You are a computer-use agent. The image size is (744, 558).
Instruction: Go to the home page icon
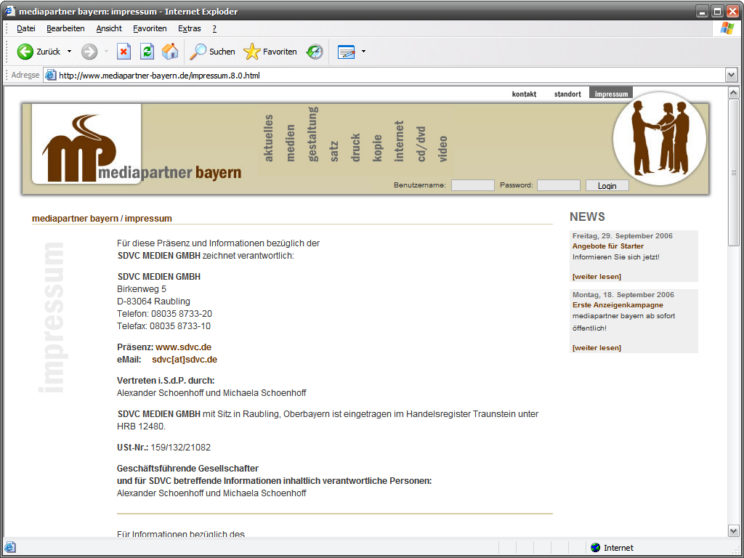170,51
